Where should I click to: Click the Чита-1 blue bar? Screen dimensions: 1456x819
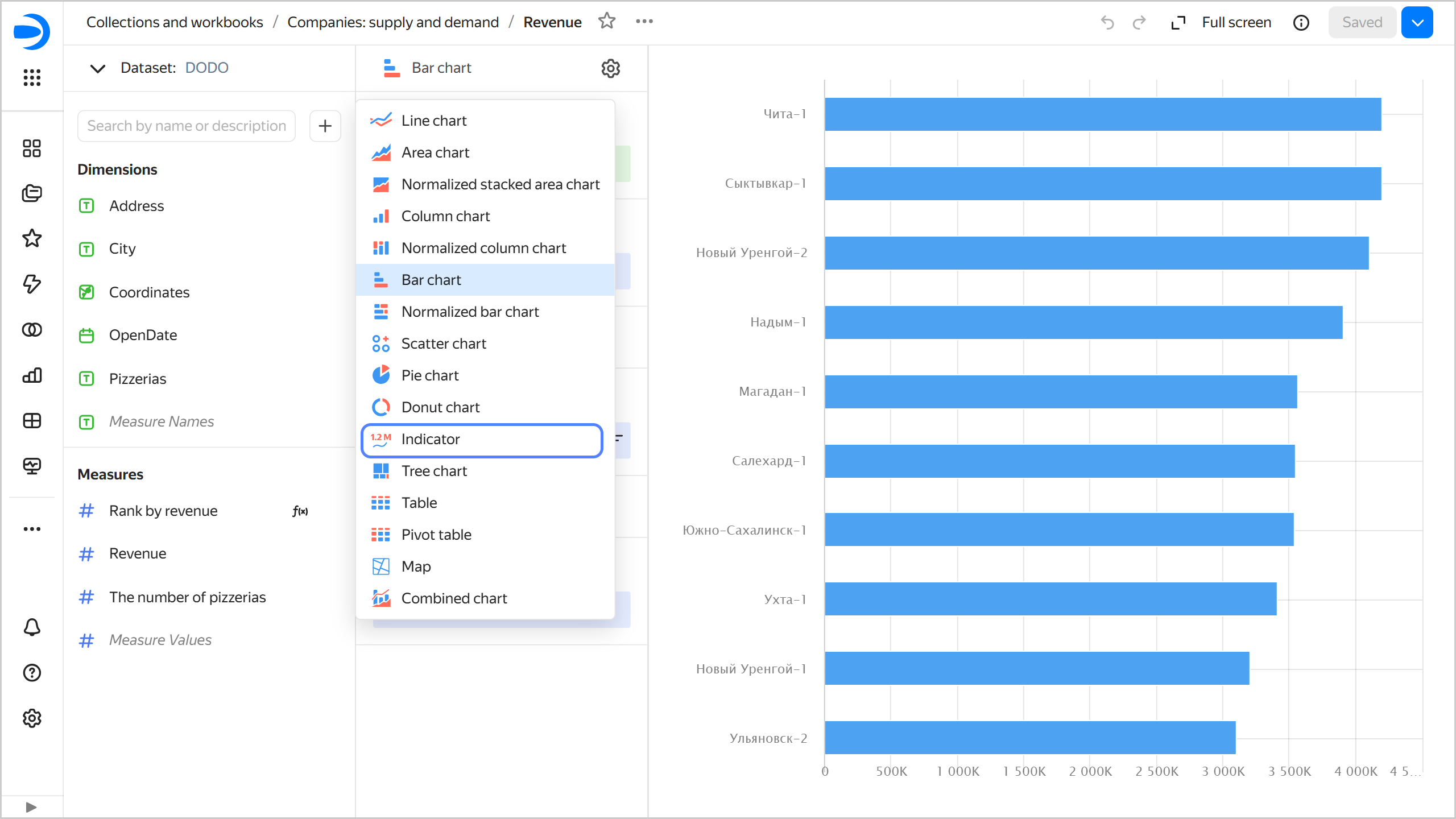(x=1102, y=114)
